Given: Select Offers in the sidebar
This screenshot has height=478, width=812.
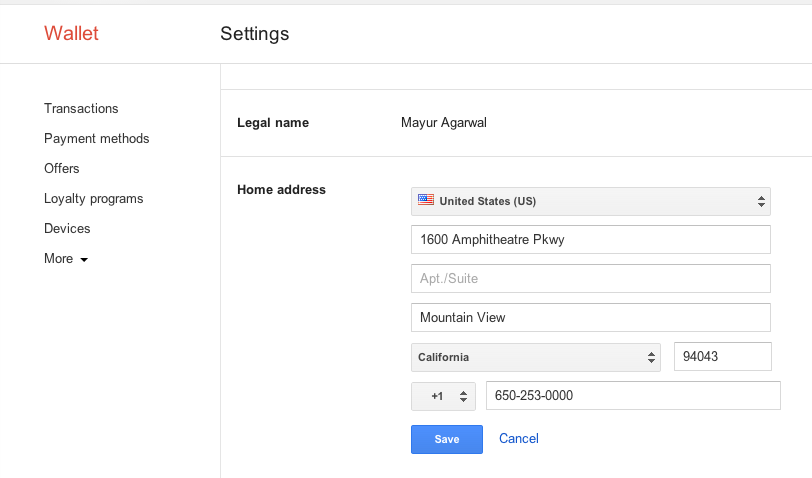Looking at the screenshot, I should [x=62, y=168].
